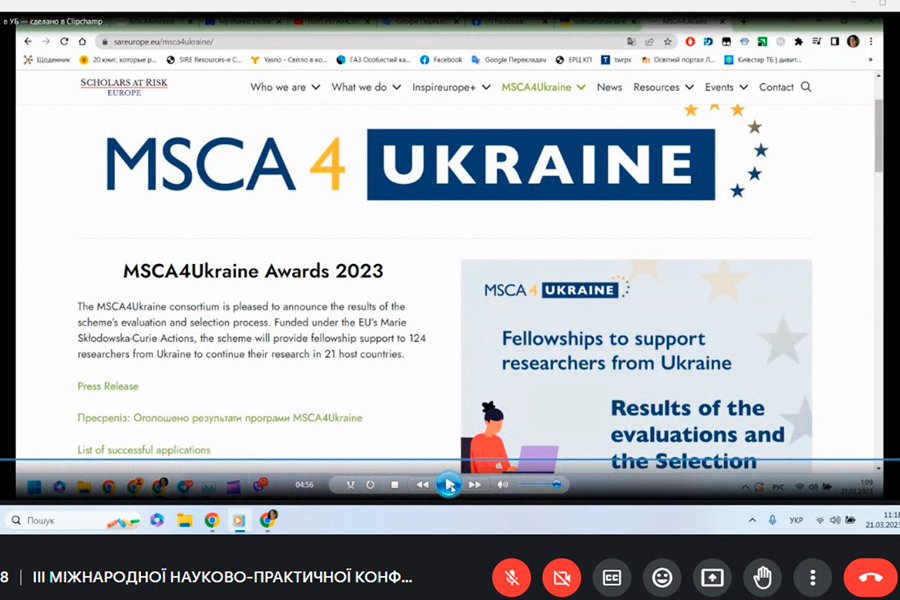Click the media player Rewind button
Image resolution: width=900 pixels, height=600 pixels.
(x=422, y=485)
